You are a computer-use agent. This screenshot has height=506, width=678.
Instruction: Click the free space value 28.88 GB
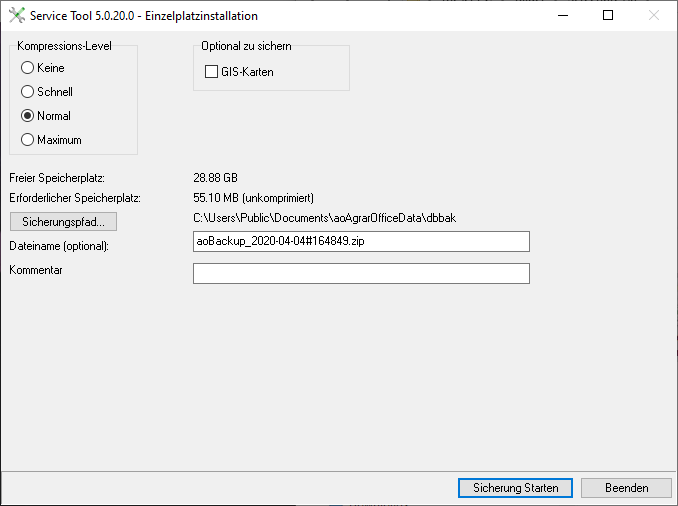point(215,178)
